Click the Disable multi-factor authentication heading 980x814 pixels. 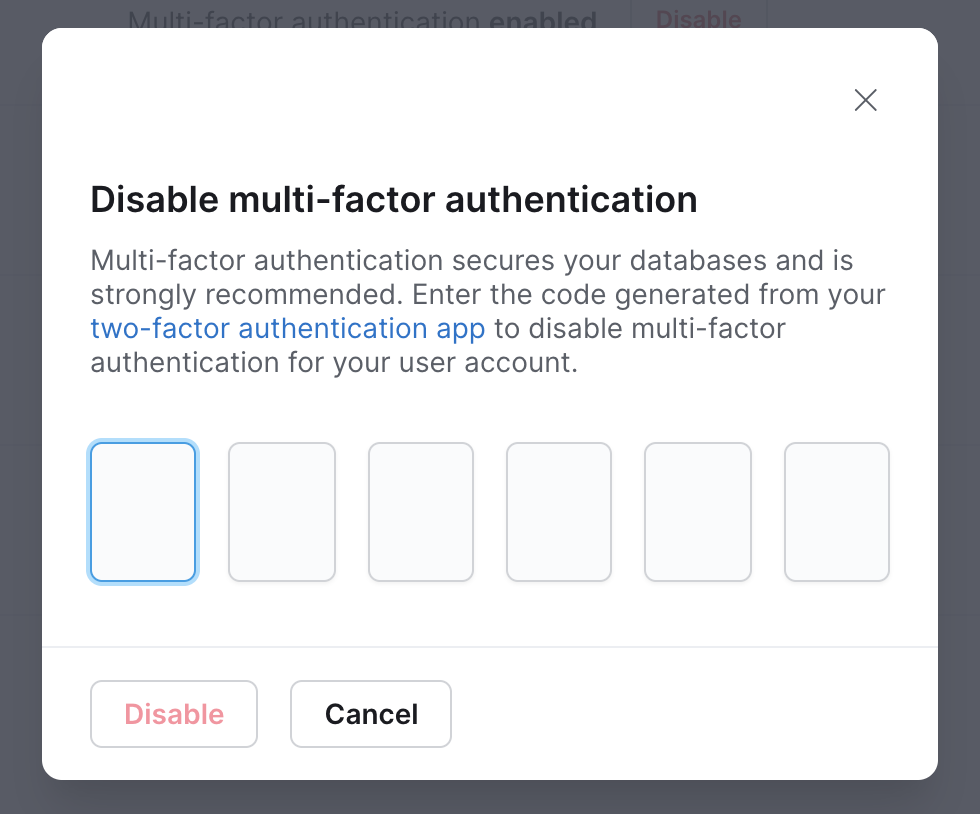tap(393, 199)
